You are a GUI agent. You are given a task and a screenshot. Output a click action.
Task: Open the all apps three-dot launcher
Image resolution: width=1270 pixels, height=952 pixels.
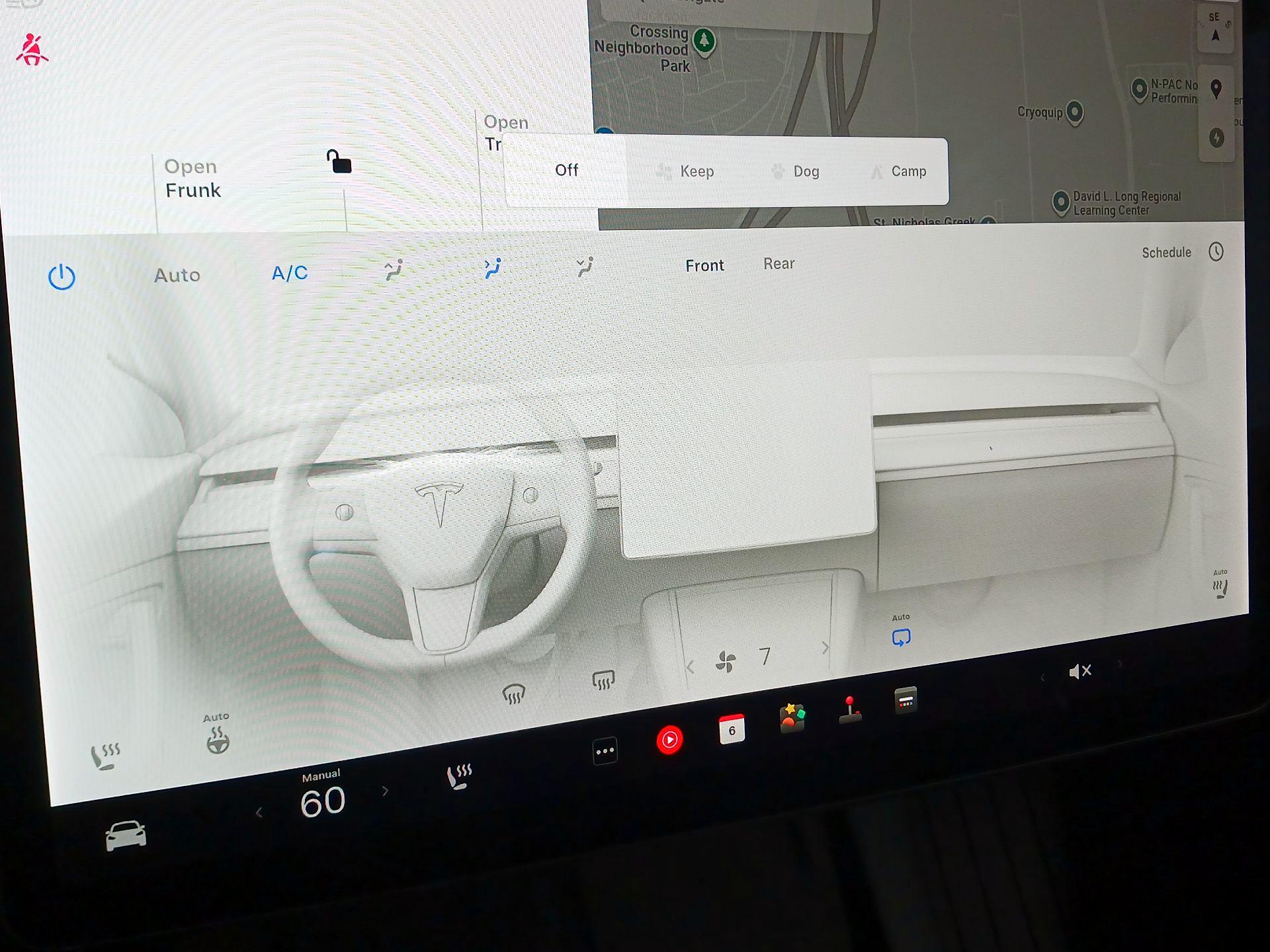[x=605, y=751]
